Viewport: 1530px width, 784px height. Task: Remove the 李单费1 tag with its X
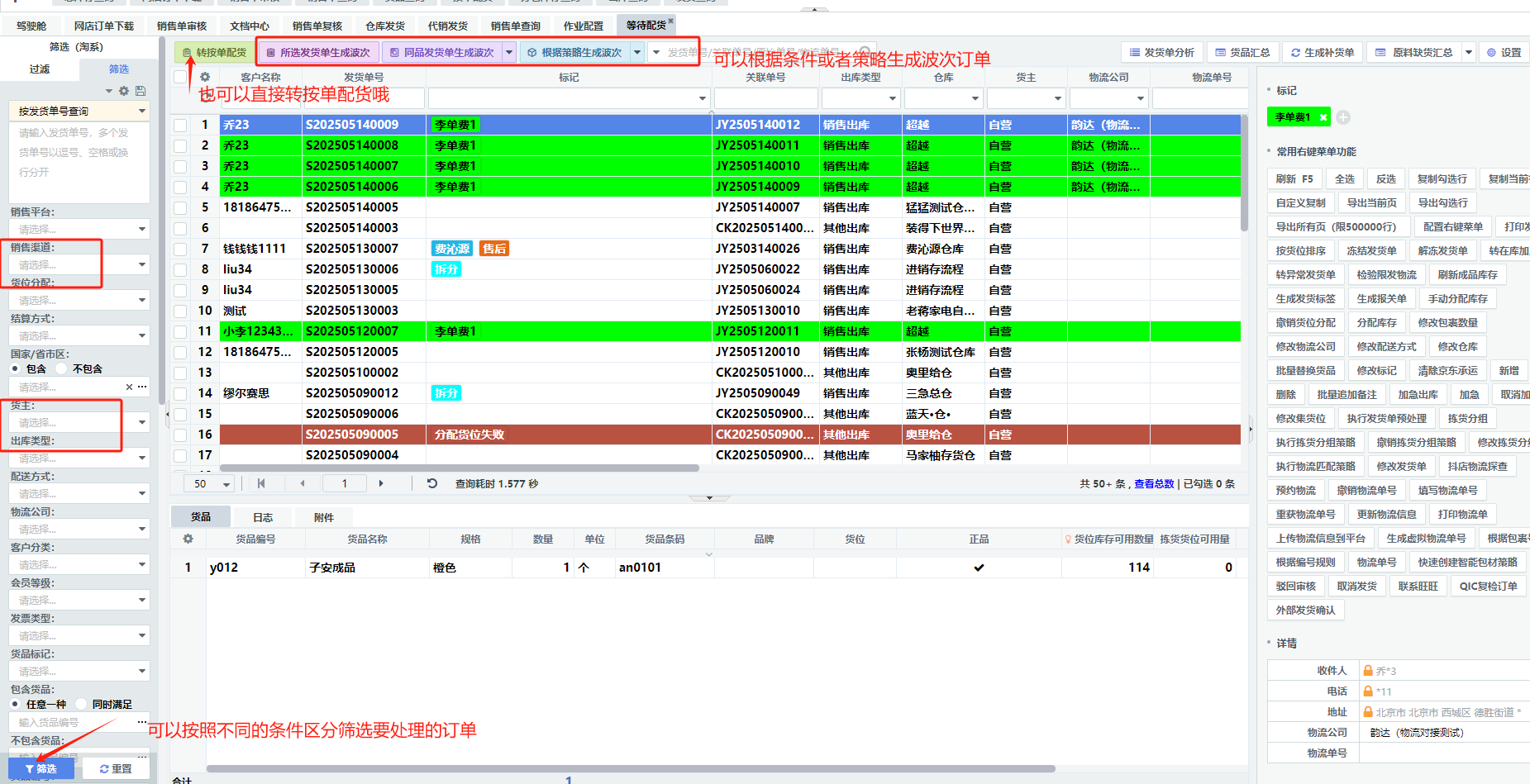1323,117
